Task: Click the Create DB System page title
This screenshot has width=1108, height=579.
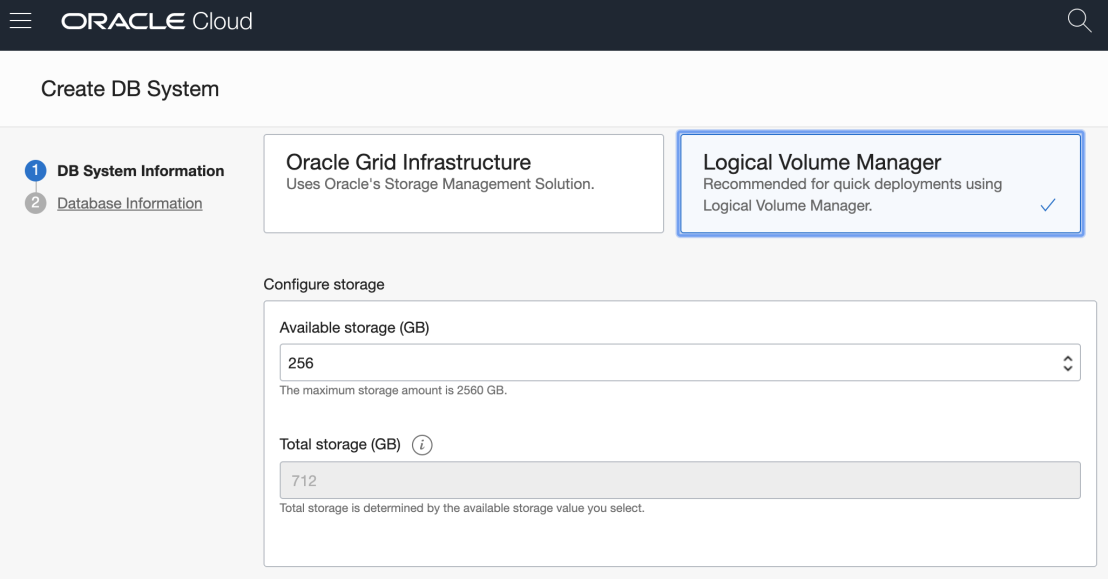Action: tap(130, 89)
